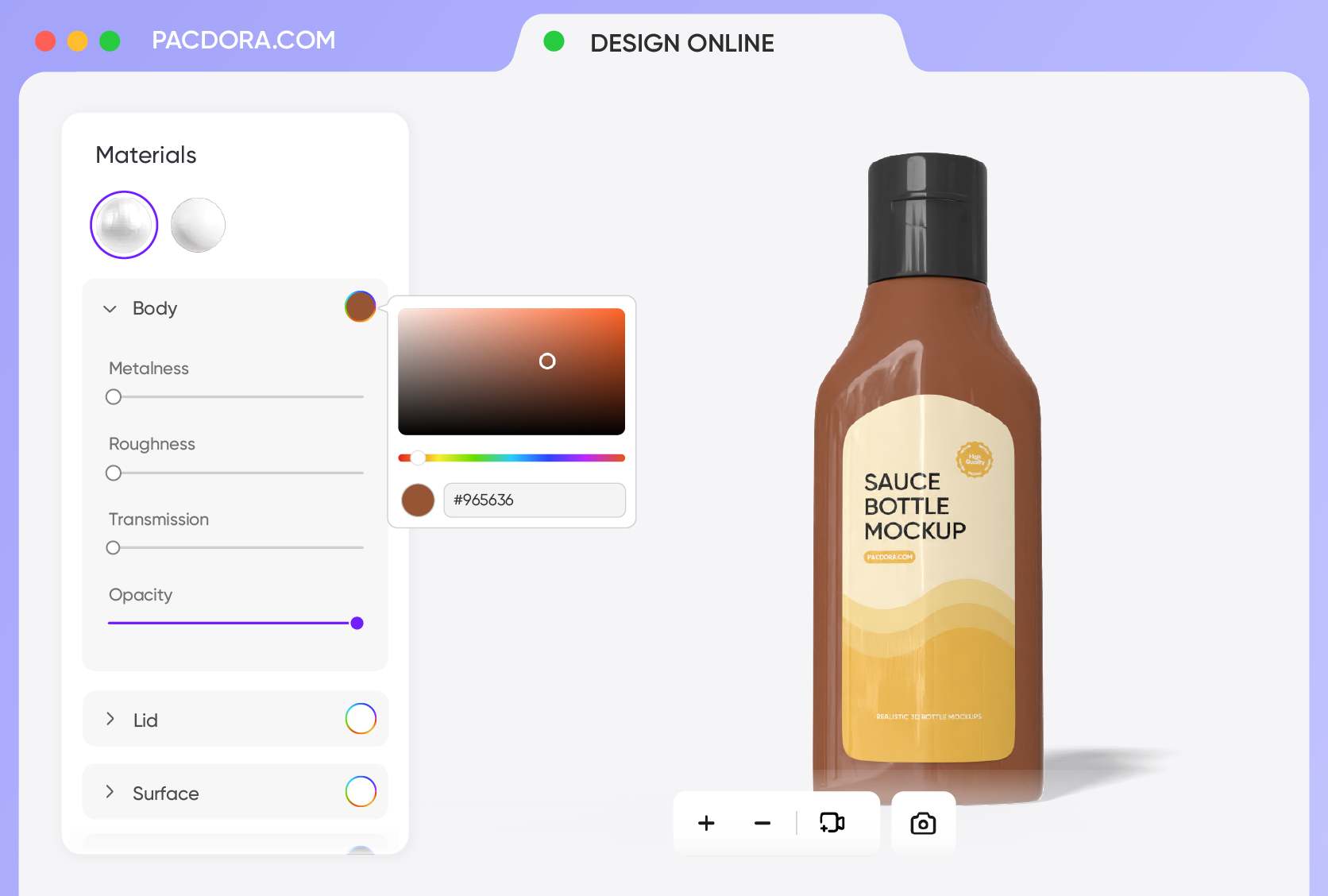Open the Lid color picker ring
The height and width of the screenshot is (896, 1328).
pyautogui.click(x=361, y=719)
